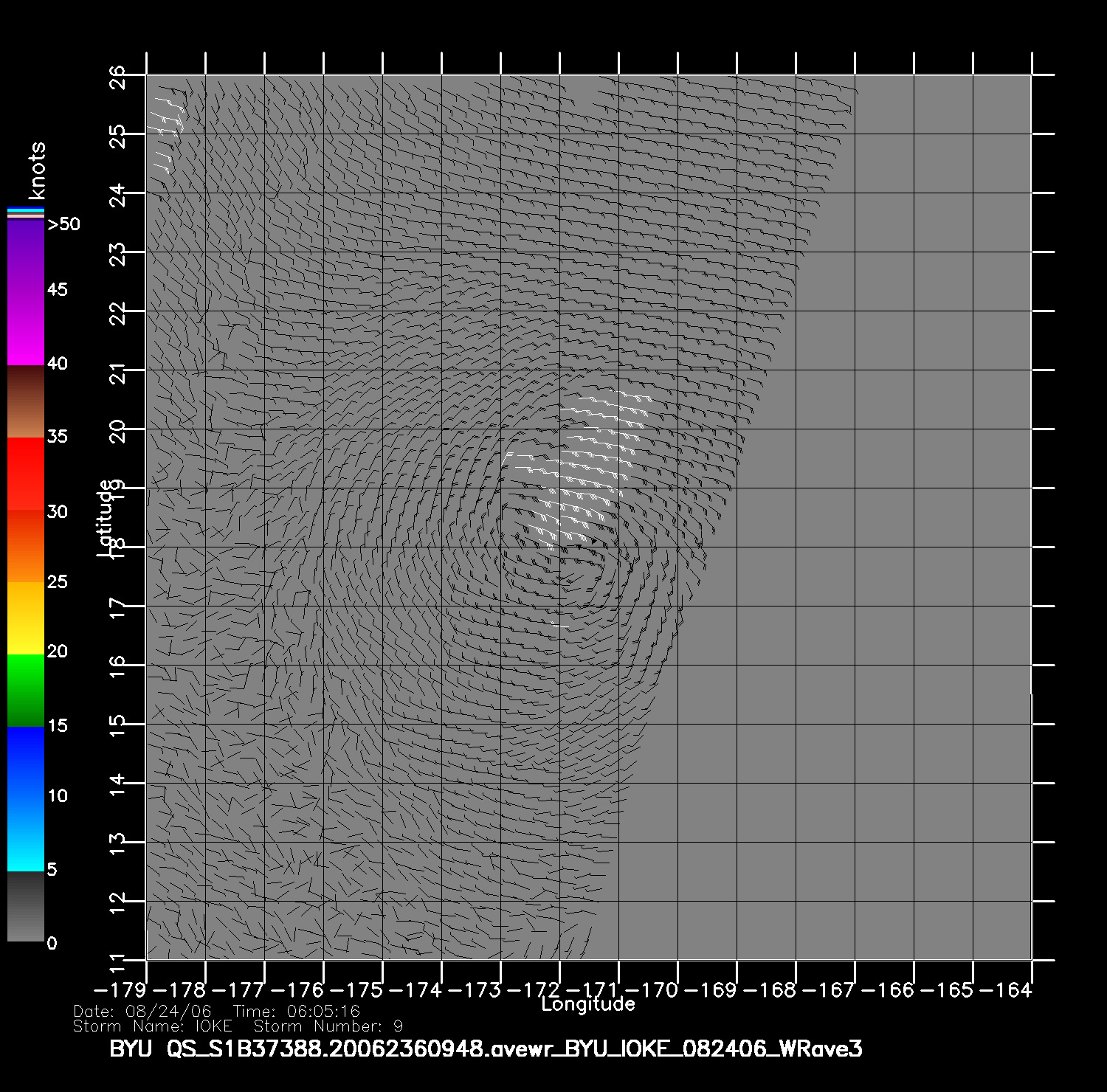Click the "Date: 08/24/06" text
This screenshot has width=1107, height=1092.
click(x=142, y=1012)
